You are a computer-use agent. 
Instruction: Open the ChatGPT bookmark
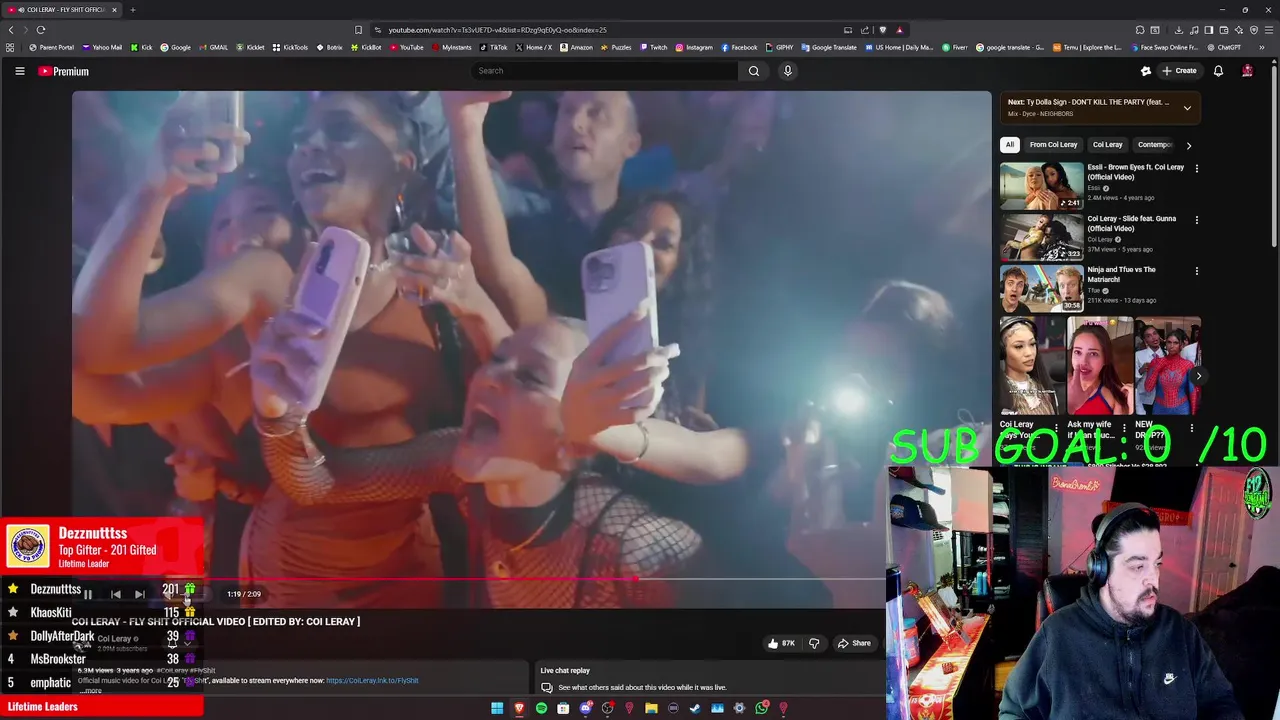click(x=1223, y=47)
